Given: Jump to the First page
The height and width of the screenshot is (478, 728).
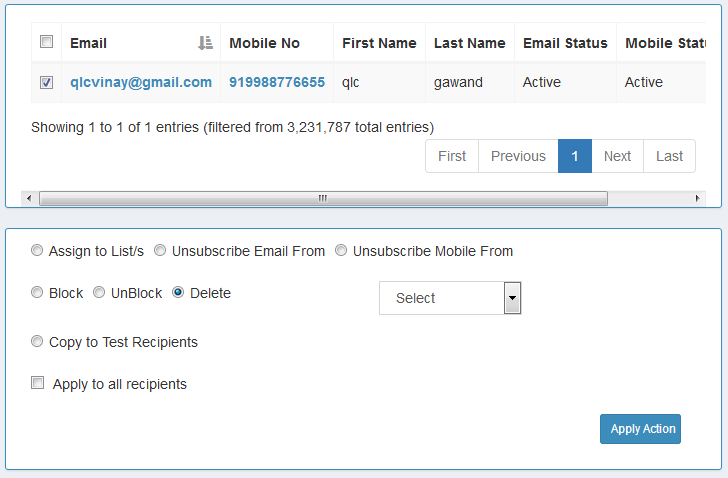Looking at the screenshot, I should tap(452, 156).
